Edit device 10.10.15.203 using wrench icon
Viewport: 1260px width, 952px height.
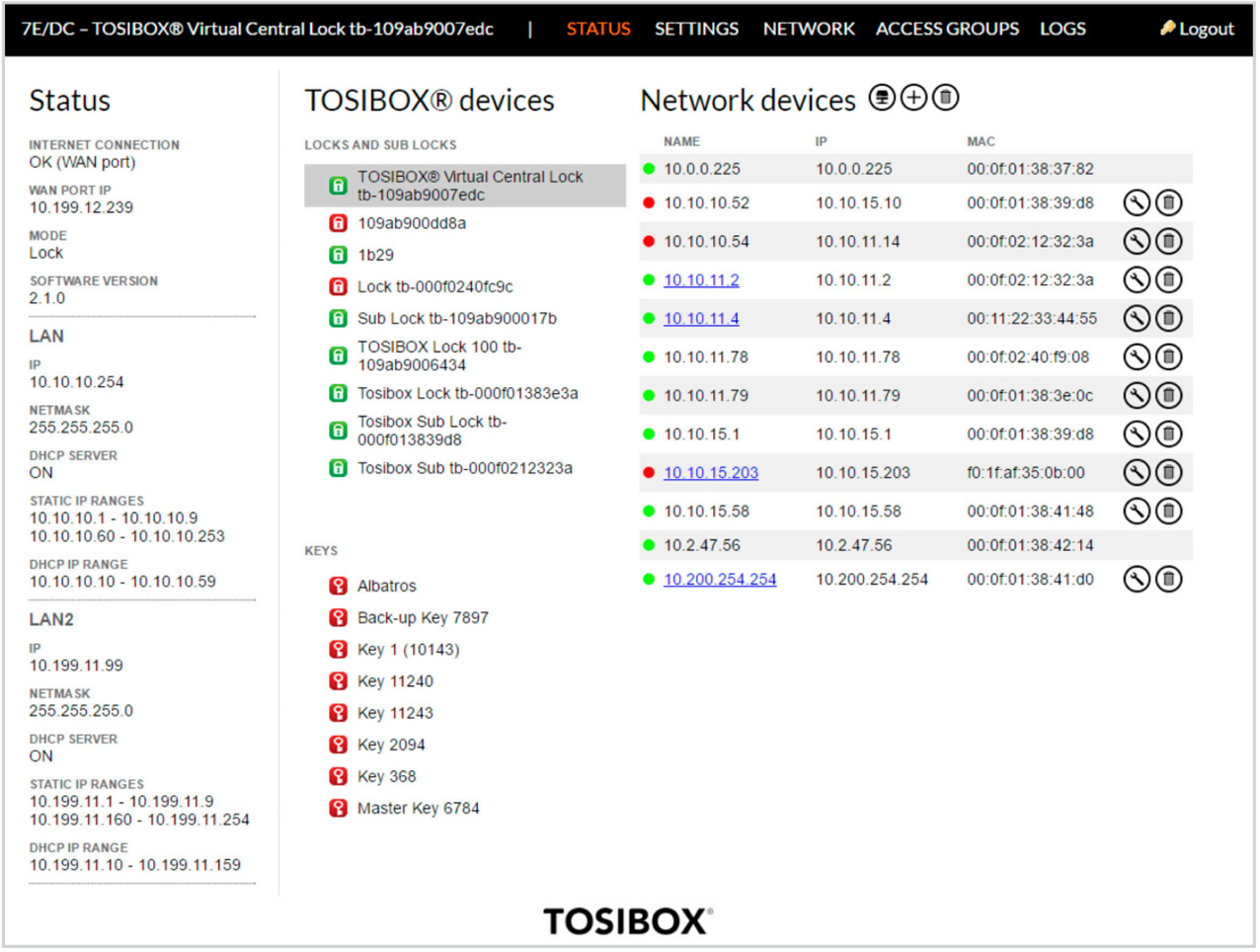(1137, 473)
